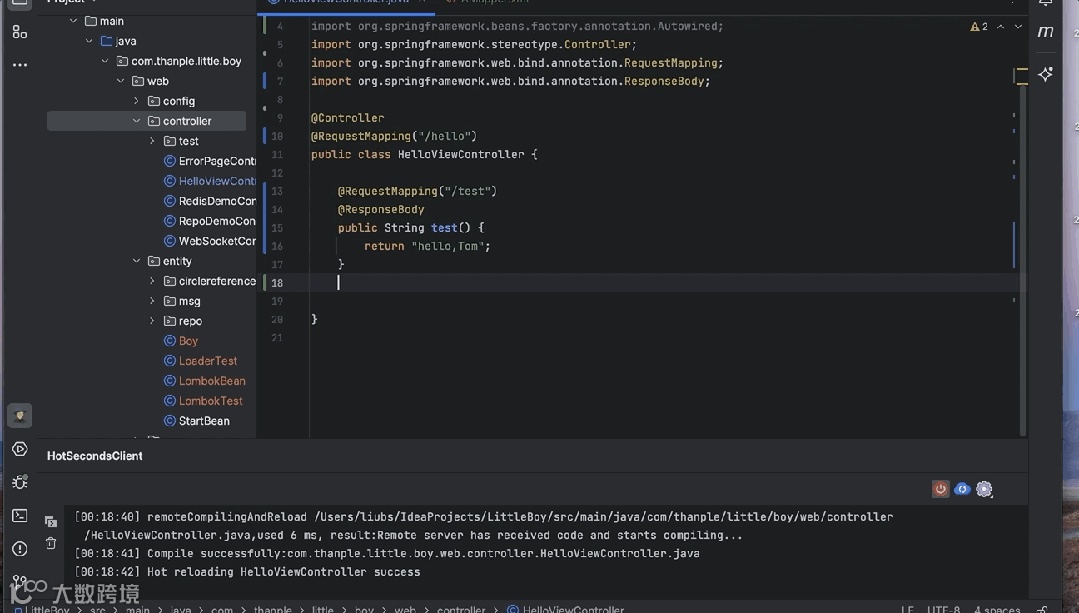The image size is (1079, 613).
Task: Open the Problems tool window icon
Action: tap(19, 548)
